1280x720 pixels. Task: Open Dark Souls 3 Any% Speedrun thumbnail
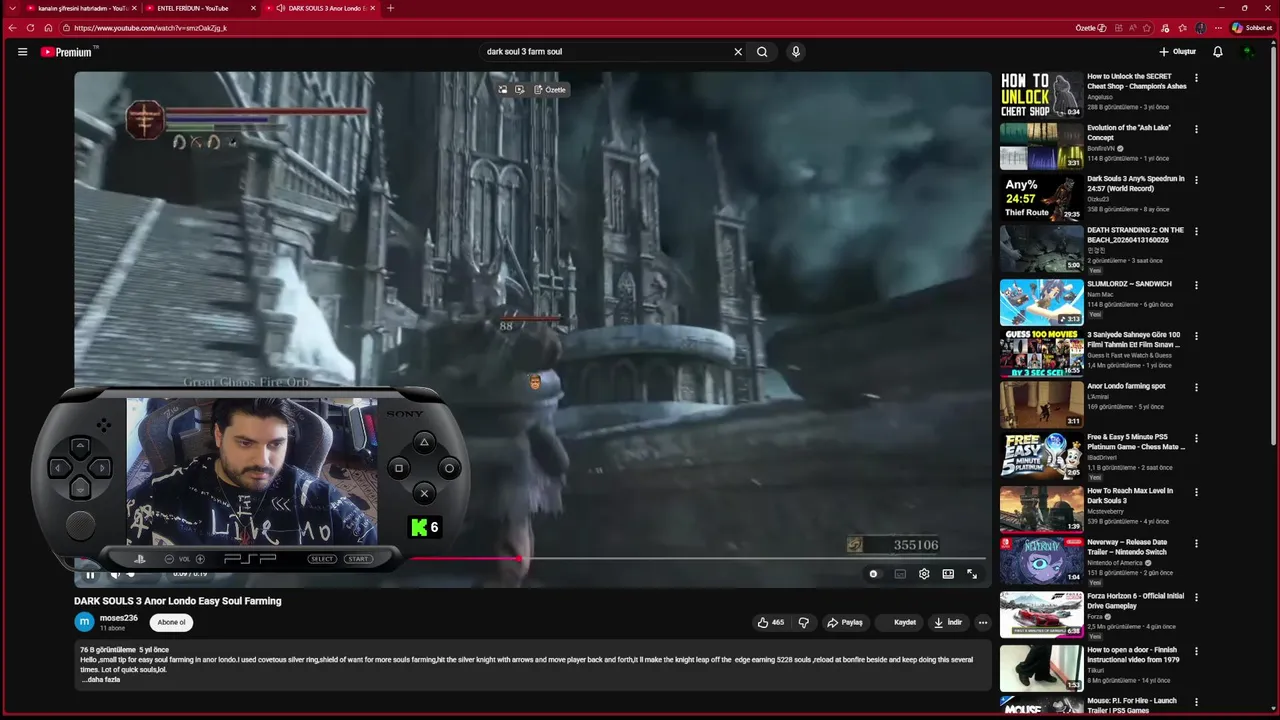pyautogui.click(x=1041, y=198)
